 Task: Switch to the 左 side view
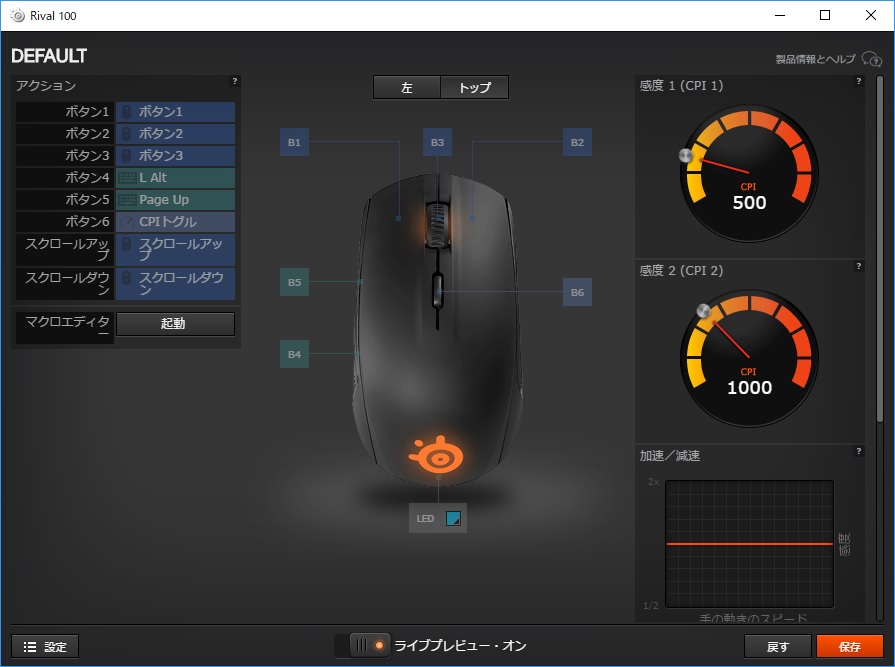click(x=406, y=87)
